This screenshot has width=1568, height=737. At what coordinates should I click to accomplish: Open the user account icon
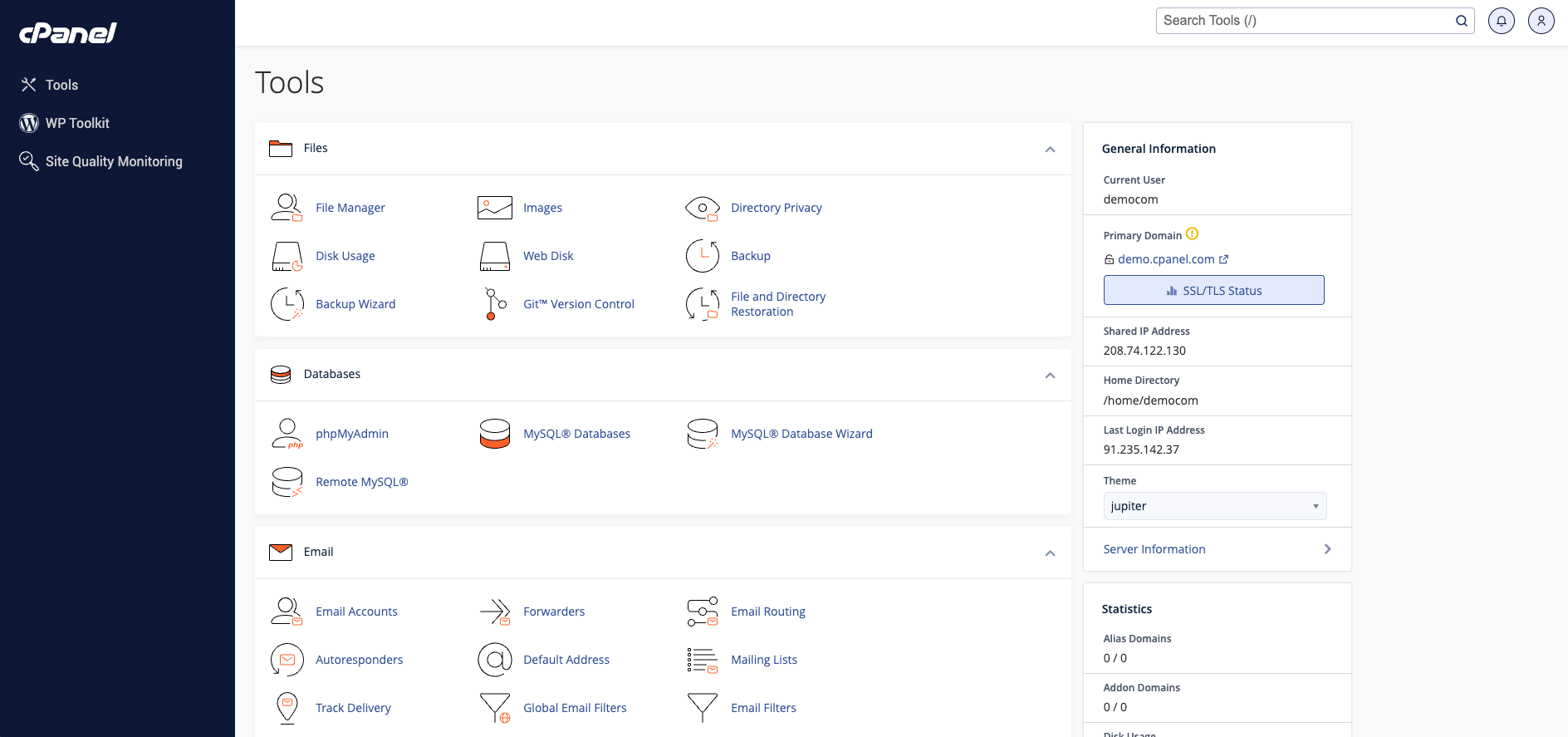point(1541,21)
